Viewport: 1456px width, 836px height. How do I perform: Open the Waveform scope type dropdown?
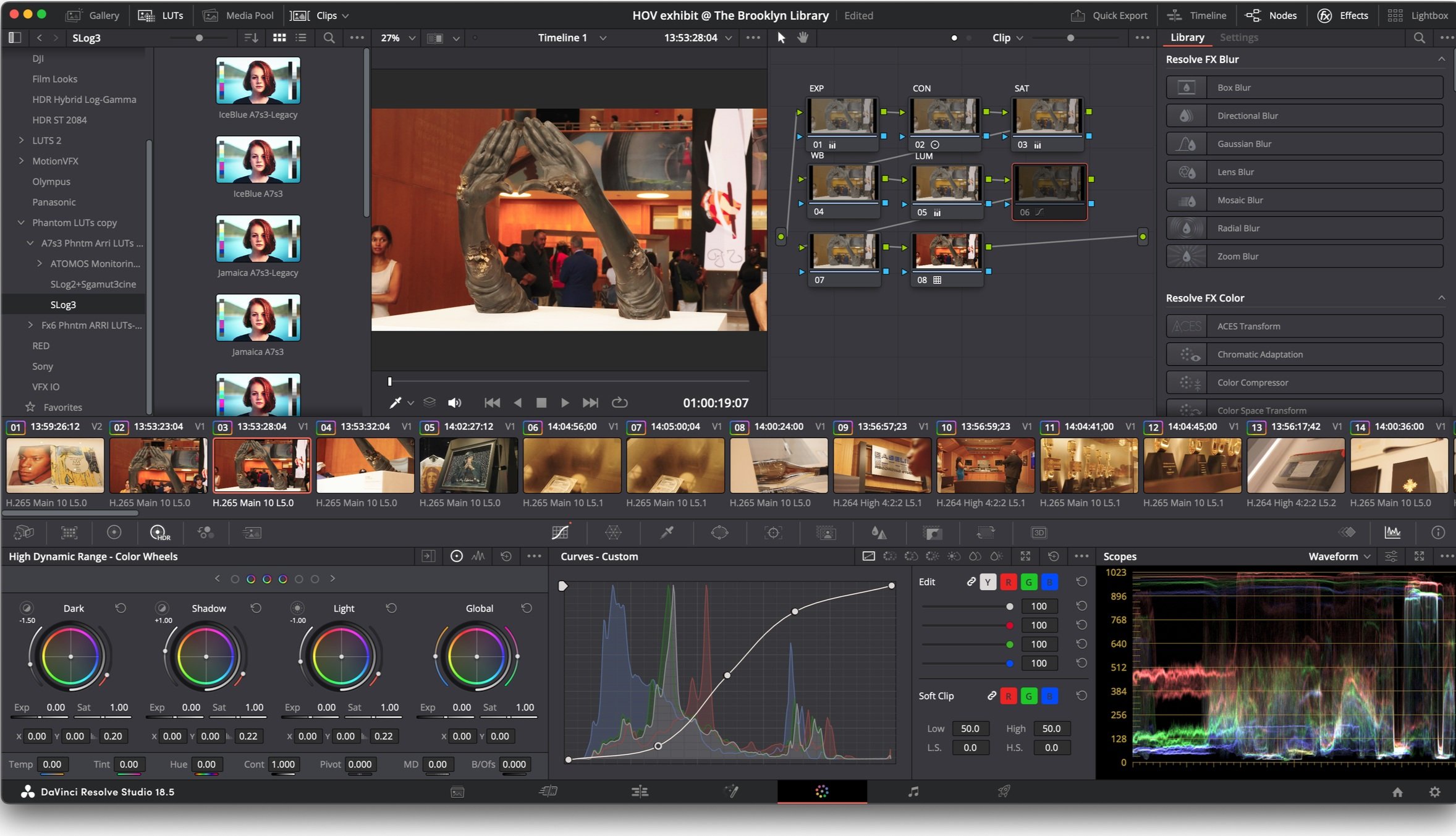pos(1339,557)
